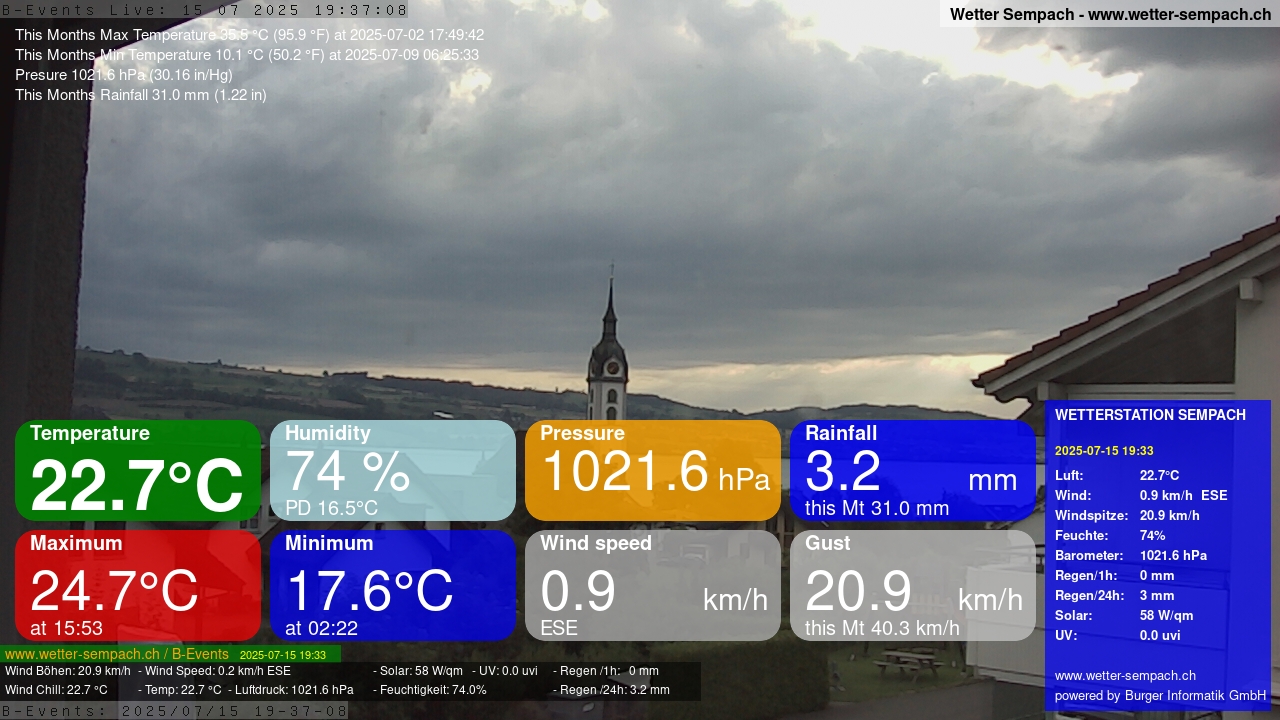The width and height of the screenshot is (1280, 720).
Task: Click the blue Minimum 17.6°C value
Action: tap(369, 591)
